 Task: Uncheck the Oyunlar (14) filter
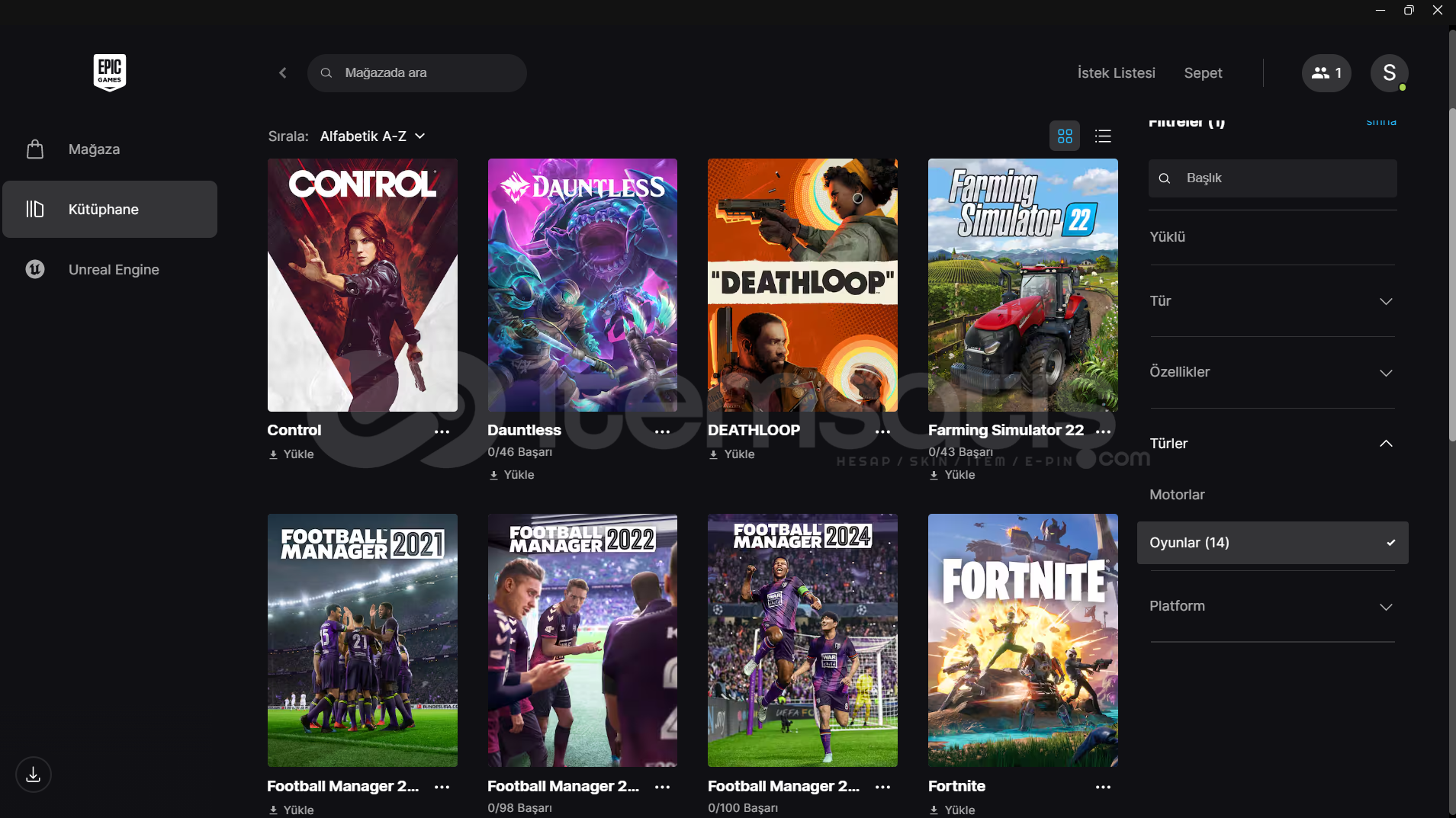[x=1272, y=543]
